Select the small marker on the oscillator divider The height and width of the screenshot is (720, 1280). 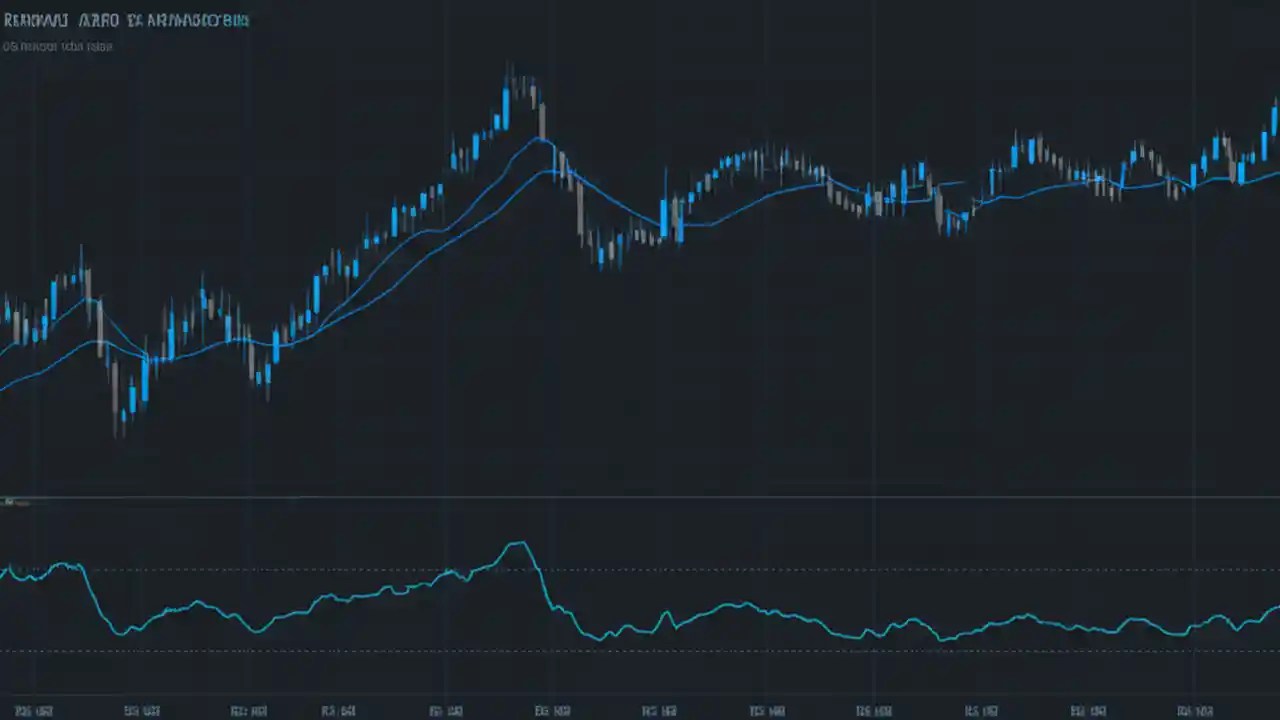click(14, 501)
